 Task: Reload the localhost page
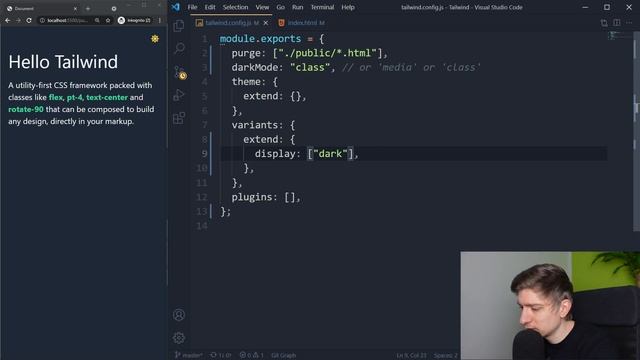[29, 20]
